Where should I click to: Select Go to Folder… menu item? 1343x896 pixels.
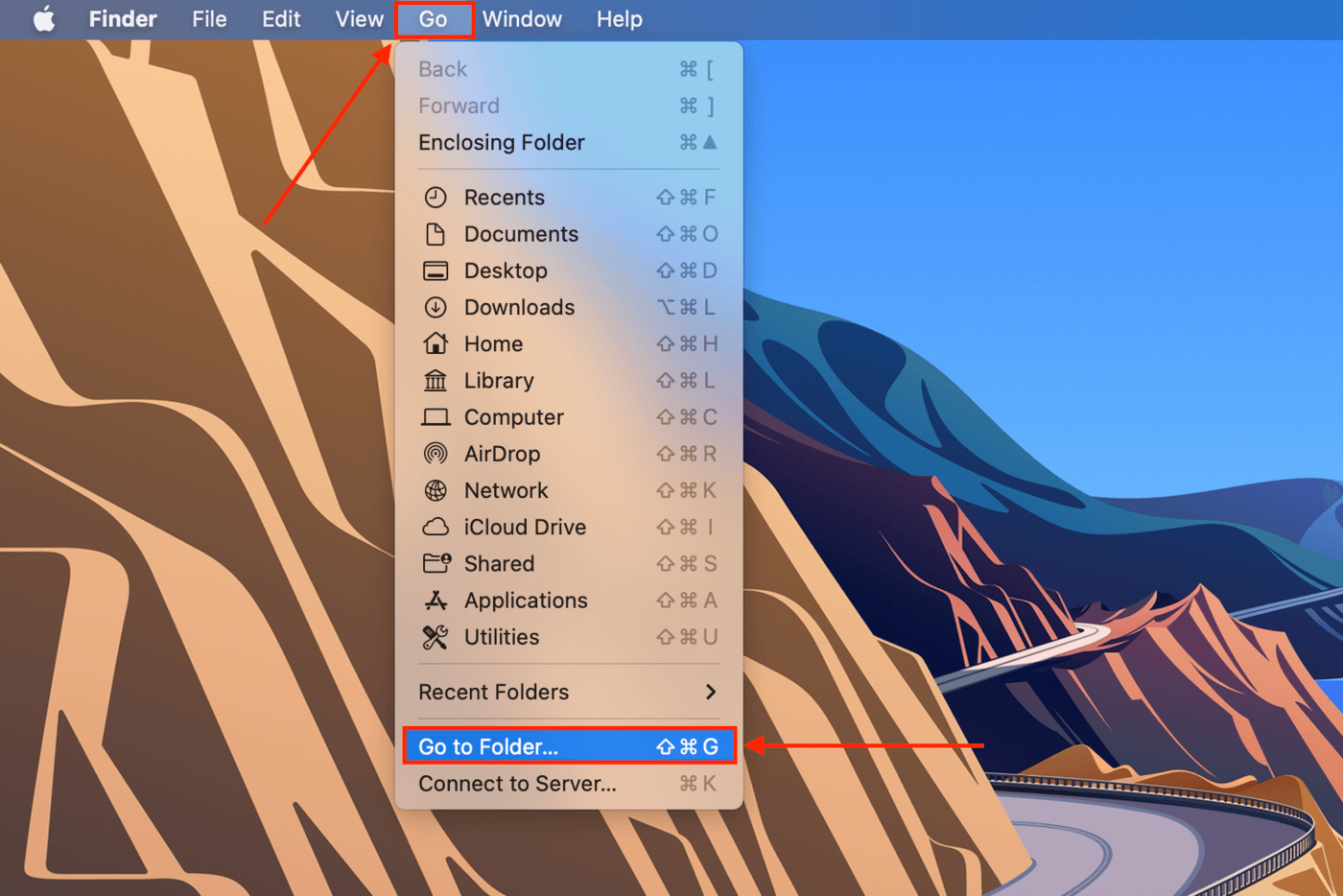[x=569, y=746]
